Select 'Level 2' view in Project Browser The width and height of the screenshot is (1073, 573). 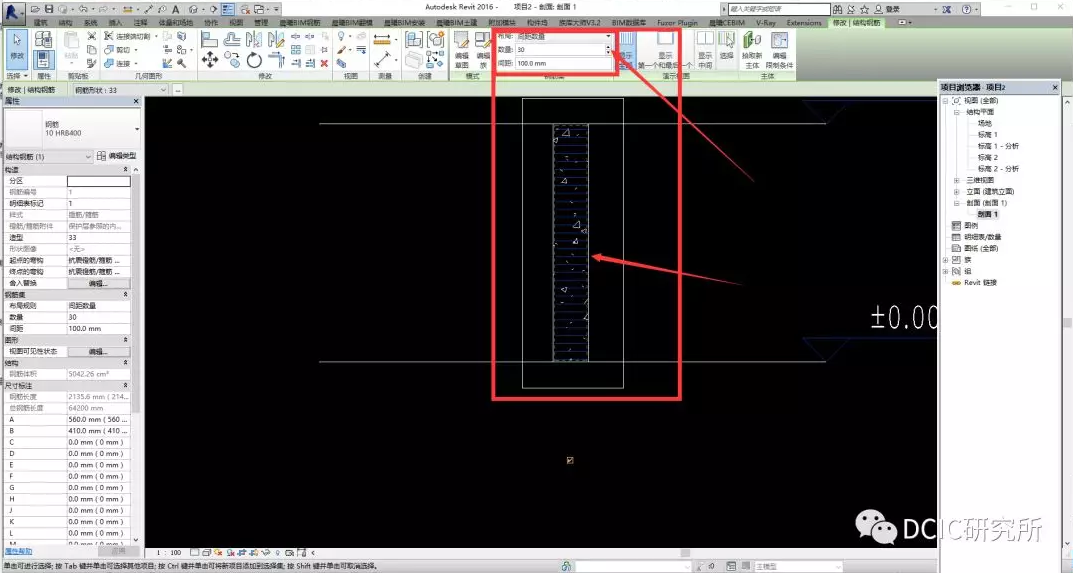pos(987,157)
